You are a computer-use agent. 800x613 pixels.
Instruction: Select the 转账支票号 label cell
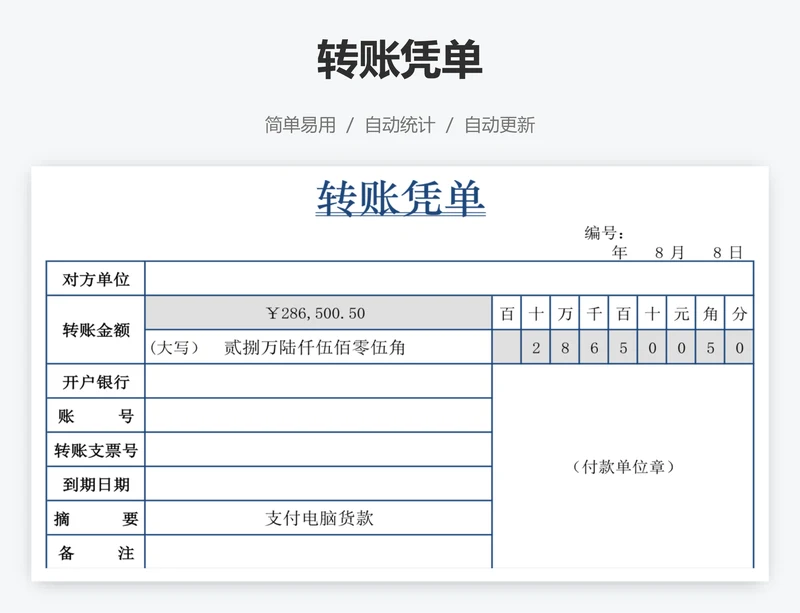[x=96, y=450]
